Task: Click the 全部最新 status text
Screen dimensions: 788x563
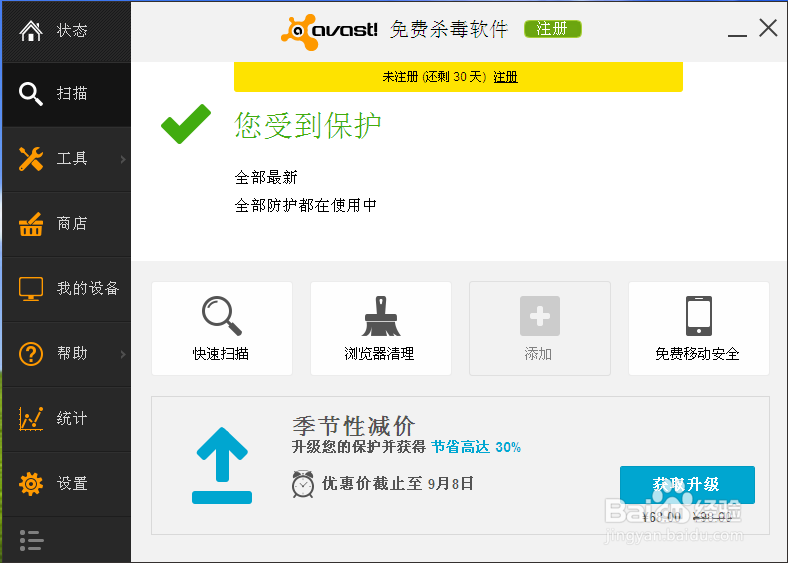Action: [x=266, y=177]
